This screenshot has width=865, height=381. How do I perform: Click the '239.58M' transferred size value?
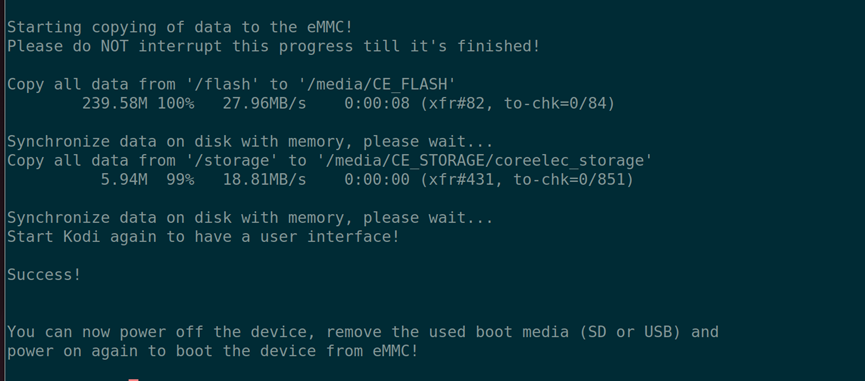click(x=115, y=104)
